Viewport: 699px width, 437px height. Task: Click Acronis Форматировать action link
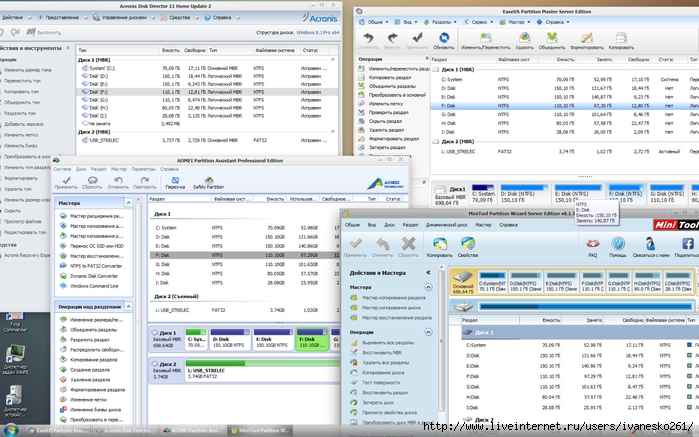[21, 178]
